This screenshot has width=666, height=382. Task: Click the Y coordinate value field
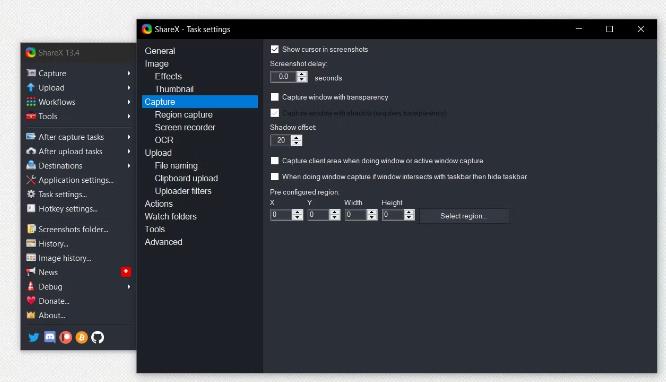tap(319, 215)
